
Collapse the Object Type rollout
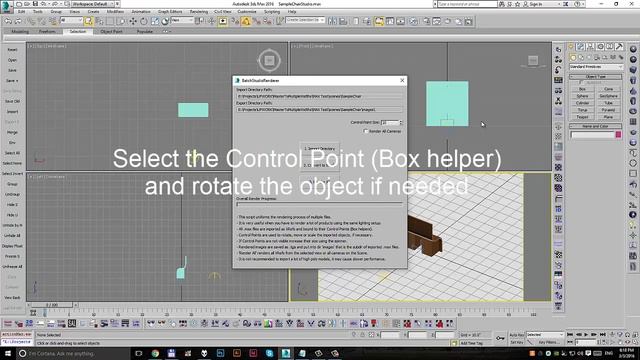596,76
